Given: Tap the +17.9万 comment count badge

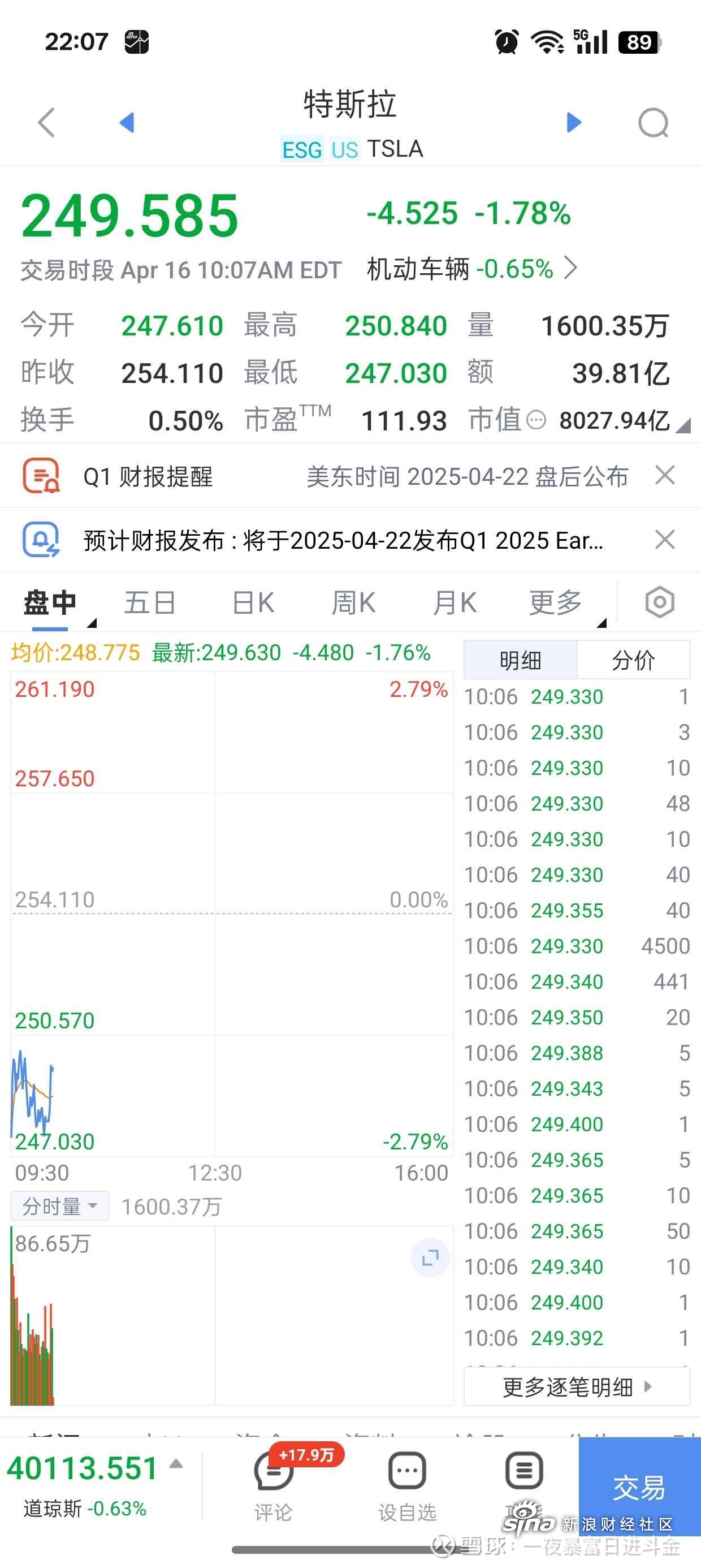Looking at the screenshot, I should [306, 1455].
